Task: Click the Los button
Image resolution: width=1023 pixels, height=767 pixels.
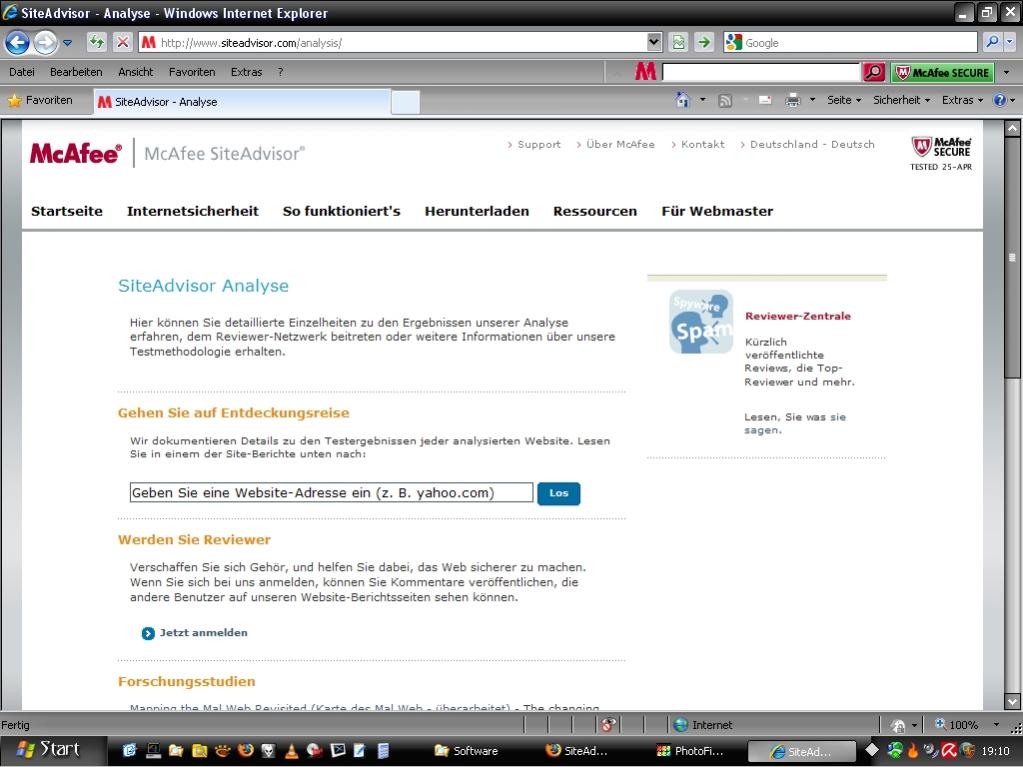Action: click(x=558, y=493)
